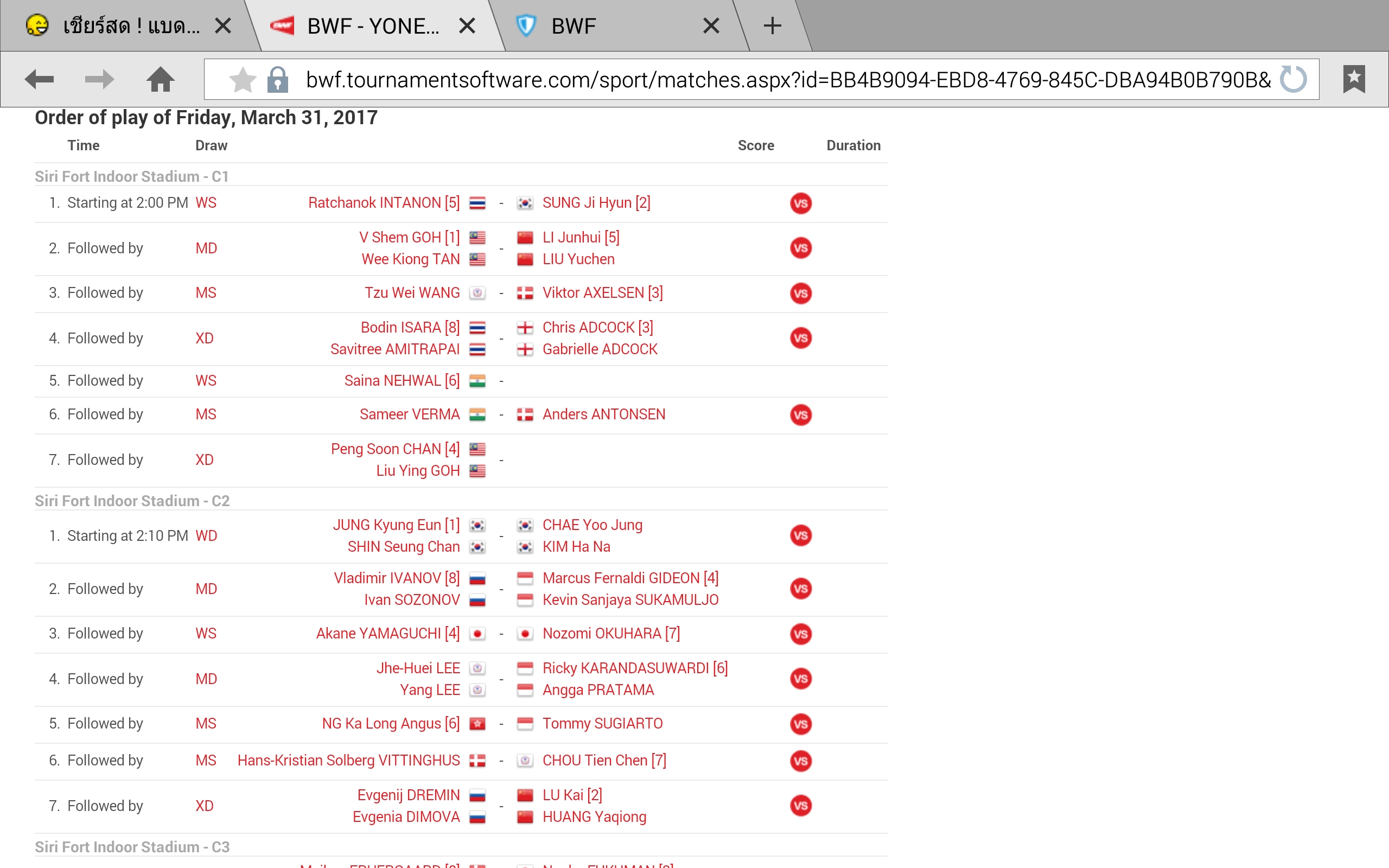Go to the browser home page
The height and width of the screenshot is (868, 1389).
[x=160, y=79]
